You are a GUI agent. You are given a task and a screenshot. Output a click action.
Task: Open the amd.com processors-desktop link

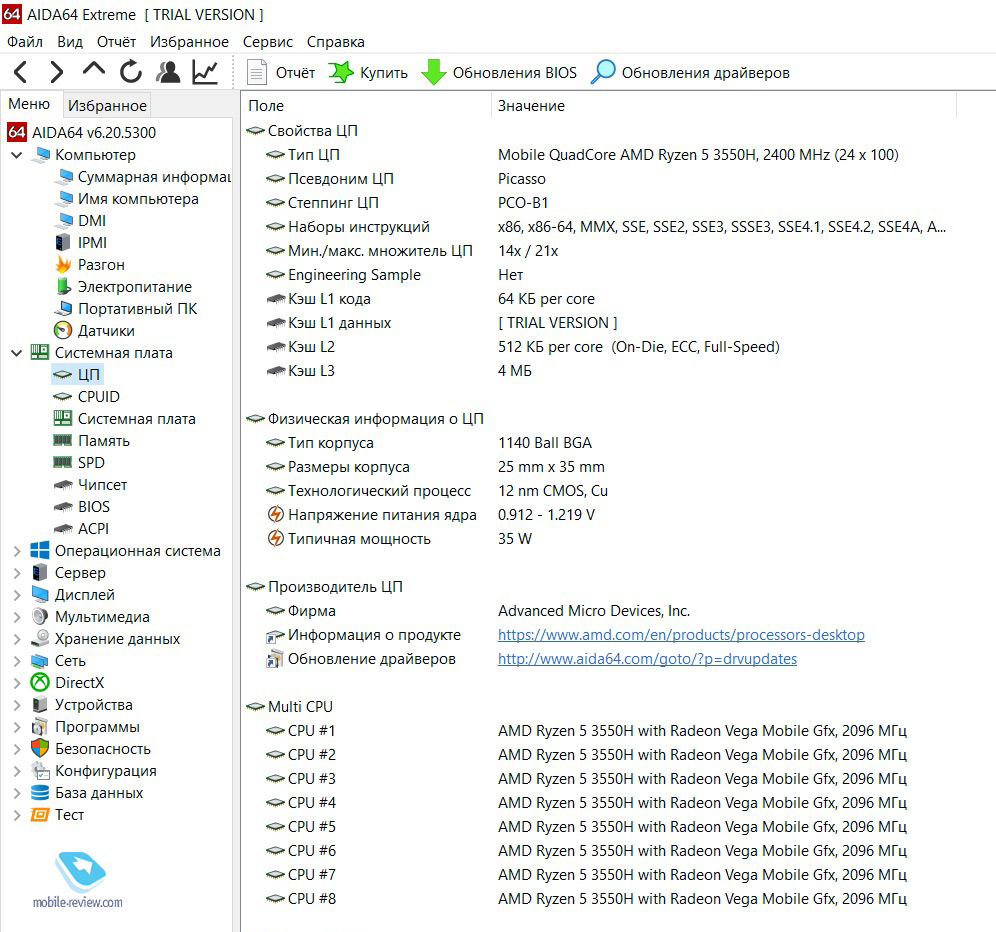(681, 635)
